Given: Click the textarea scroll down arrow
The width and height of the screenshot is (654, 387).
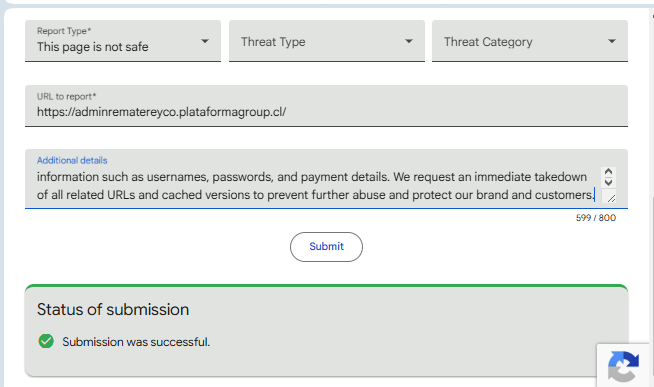Looking at the screenshot, I should [608, 182].
